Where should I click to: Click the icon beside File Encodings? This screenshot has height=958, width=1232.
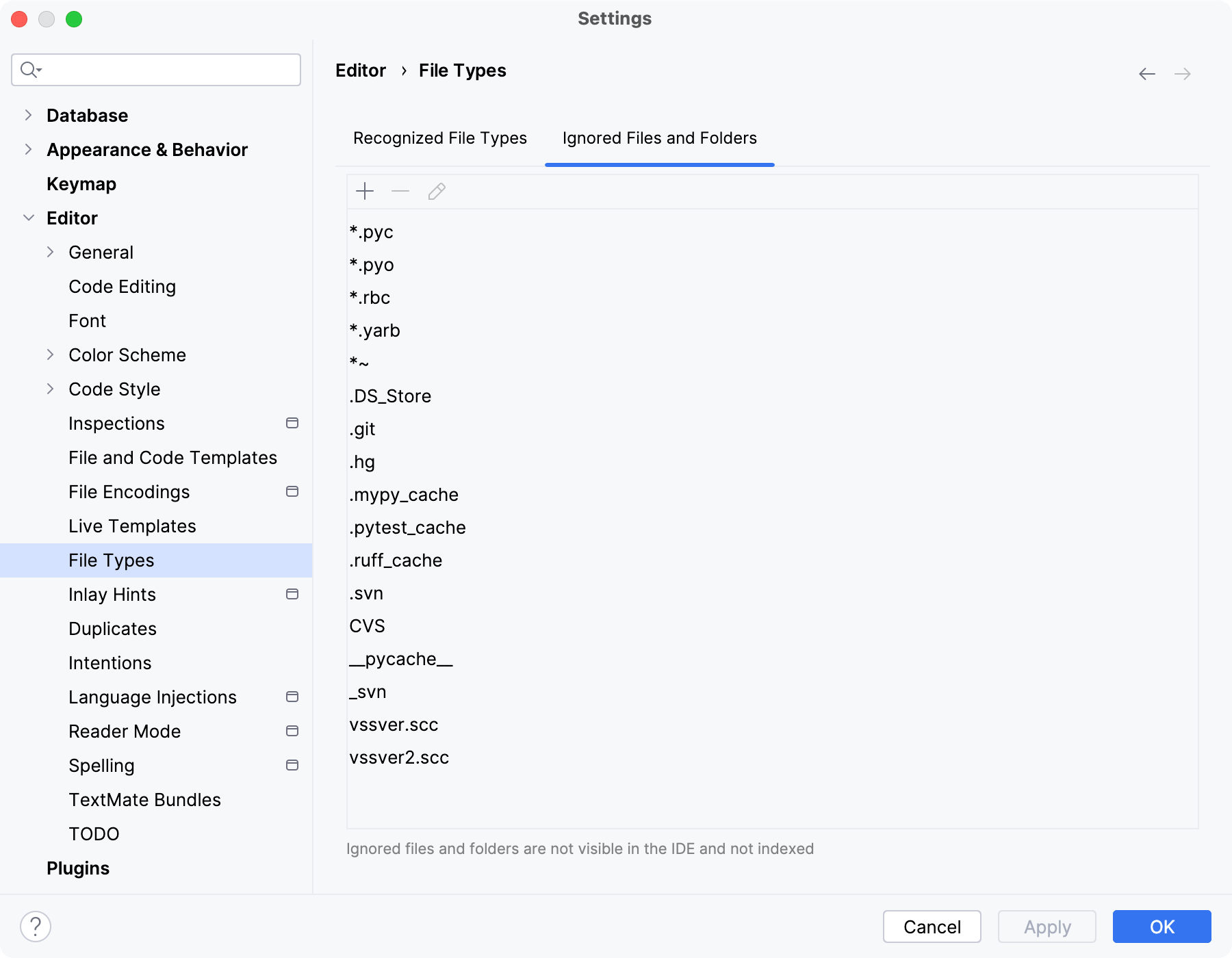coord(292,491)
